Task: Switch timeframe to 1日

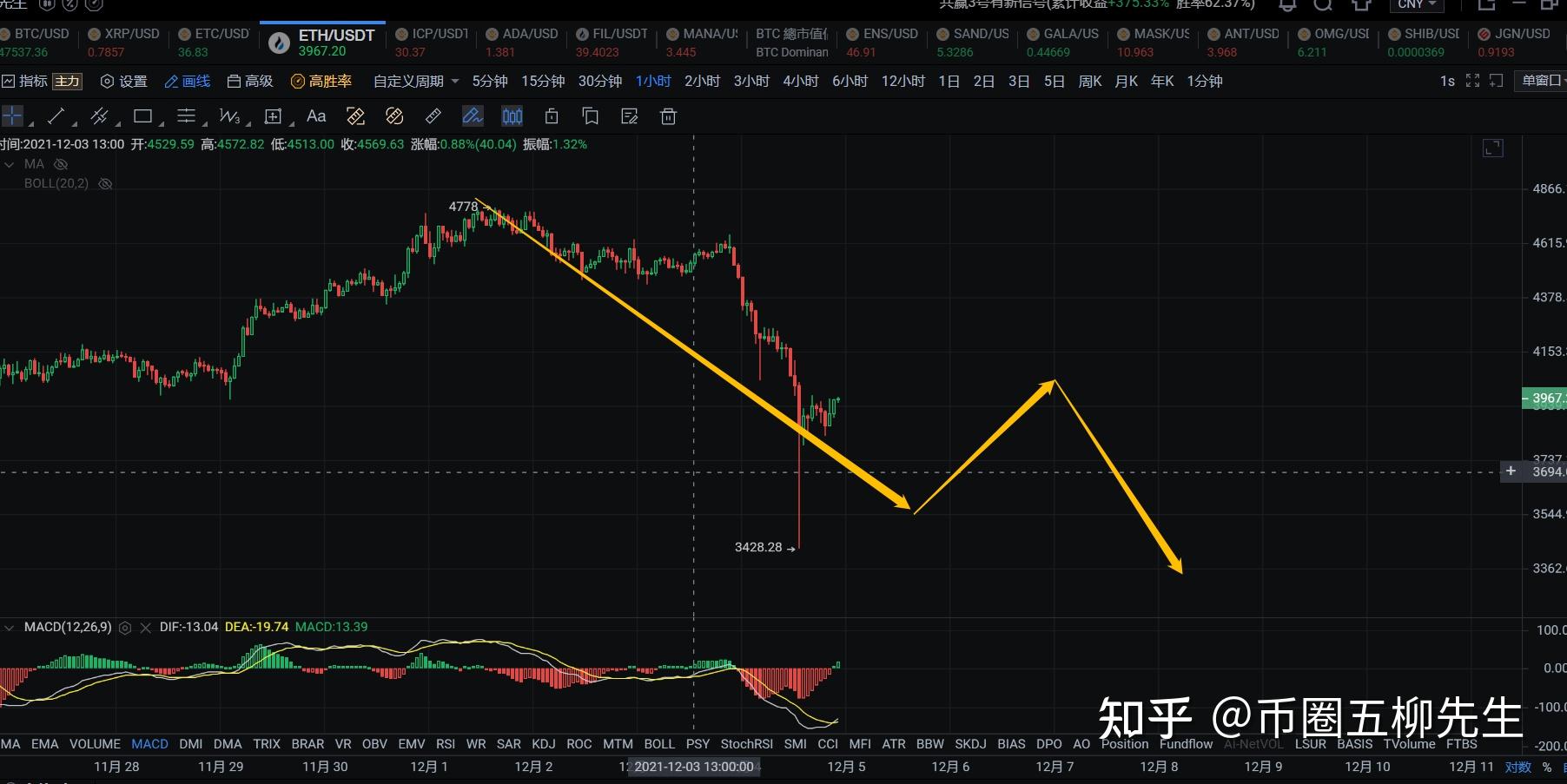Action: [x=949, y=81]
